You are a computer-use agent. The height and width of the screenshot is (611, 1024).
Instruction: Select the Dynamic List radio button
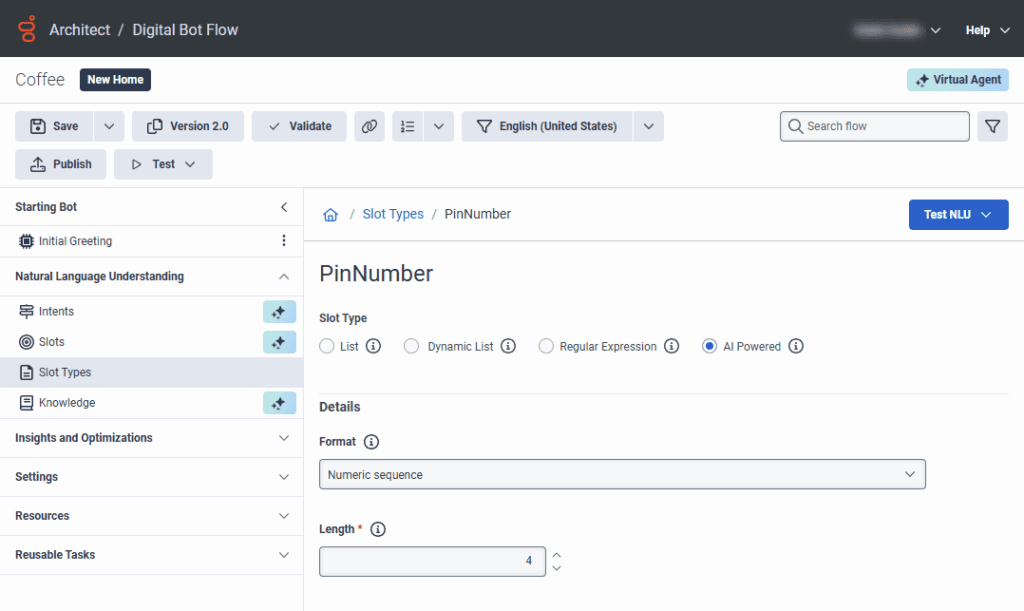411,346
